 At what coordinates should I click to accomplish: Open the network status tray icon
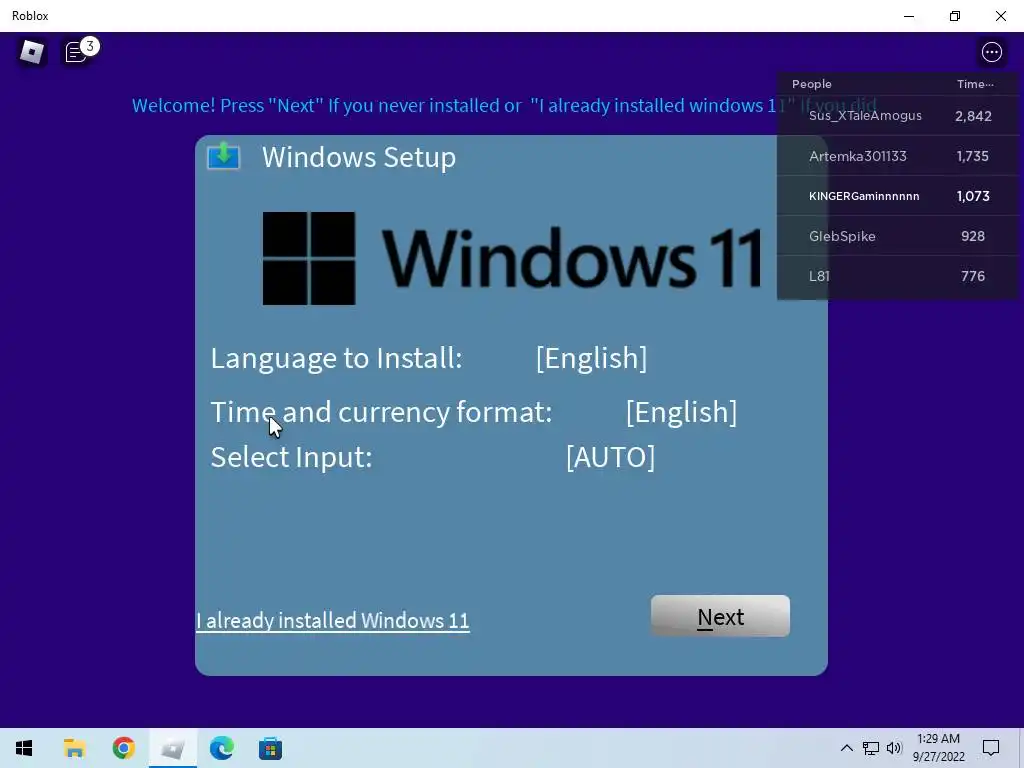coord(871,748)
